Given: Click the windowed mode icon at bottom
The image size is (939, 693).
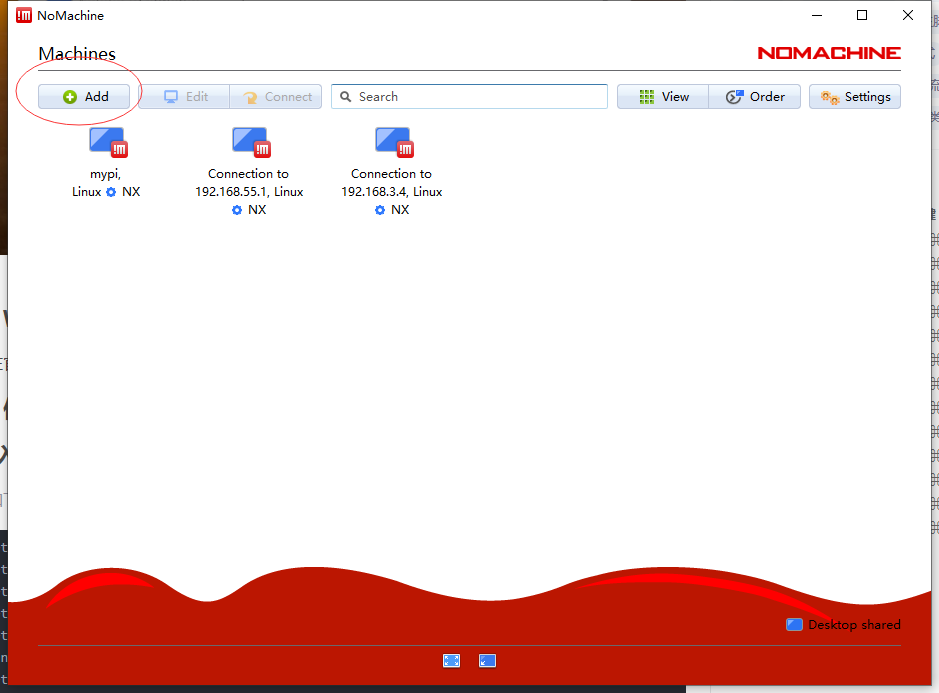Looking at the screenshot, I should (487, 661).
